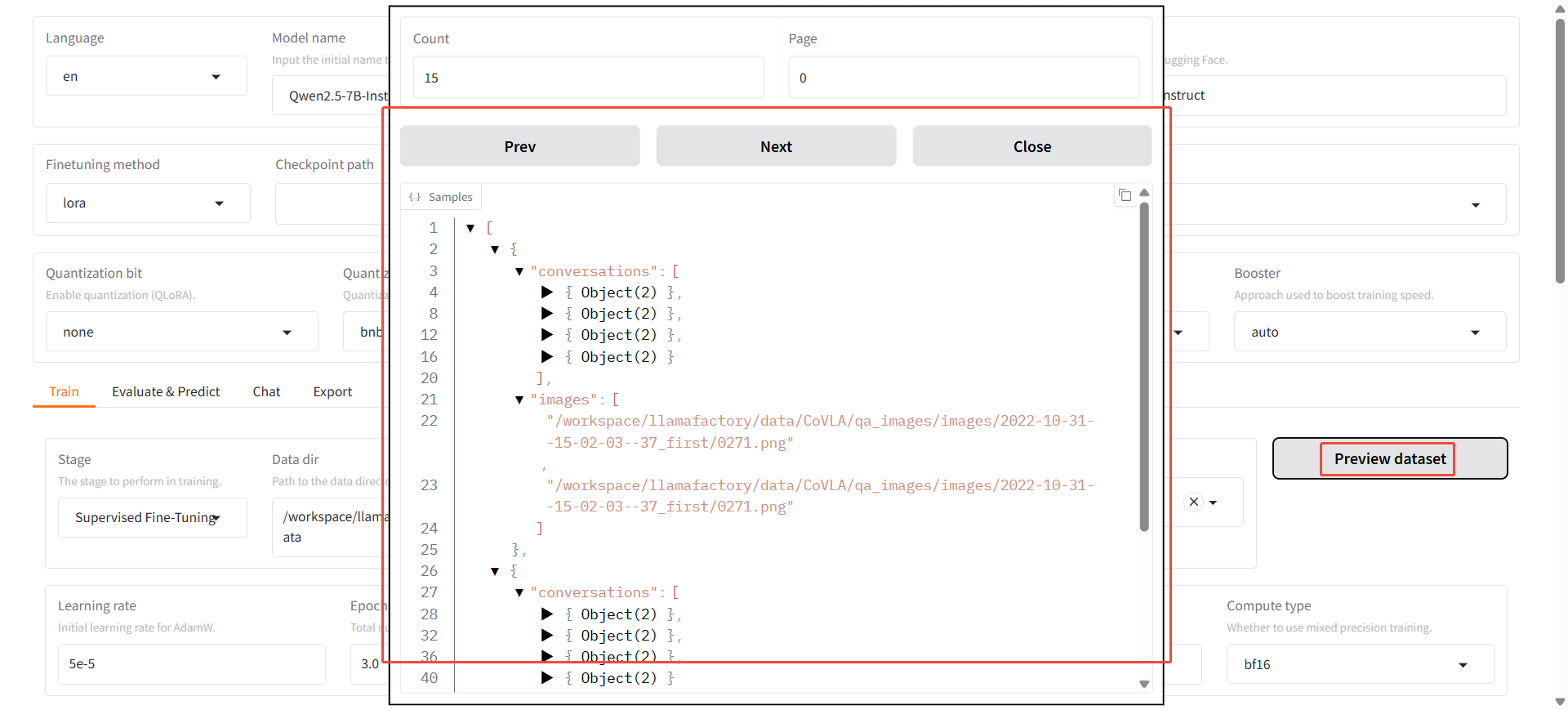Collapse the "images" array on line 21

point(519,400)
